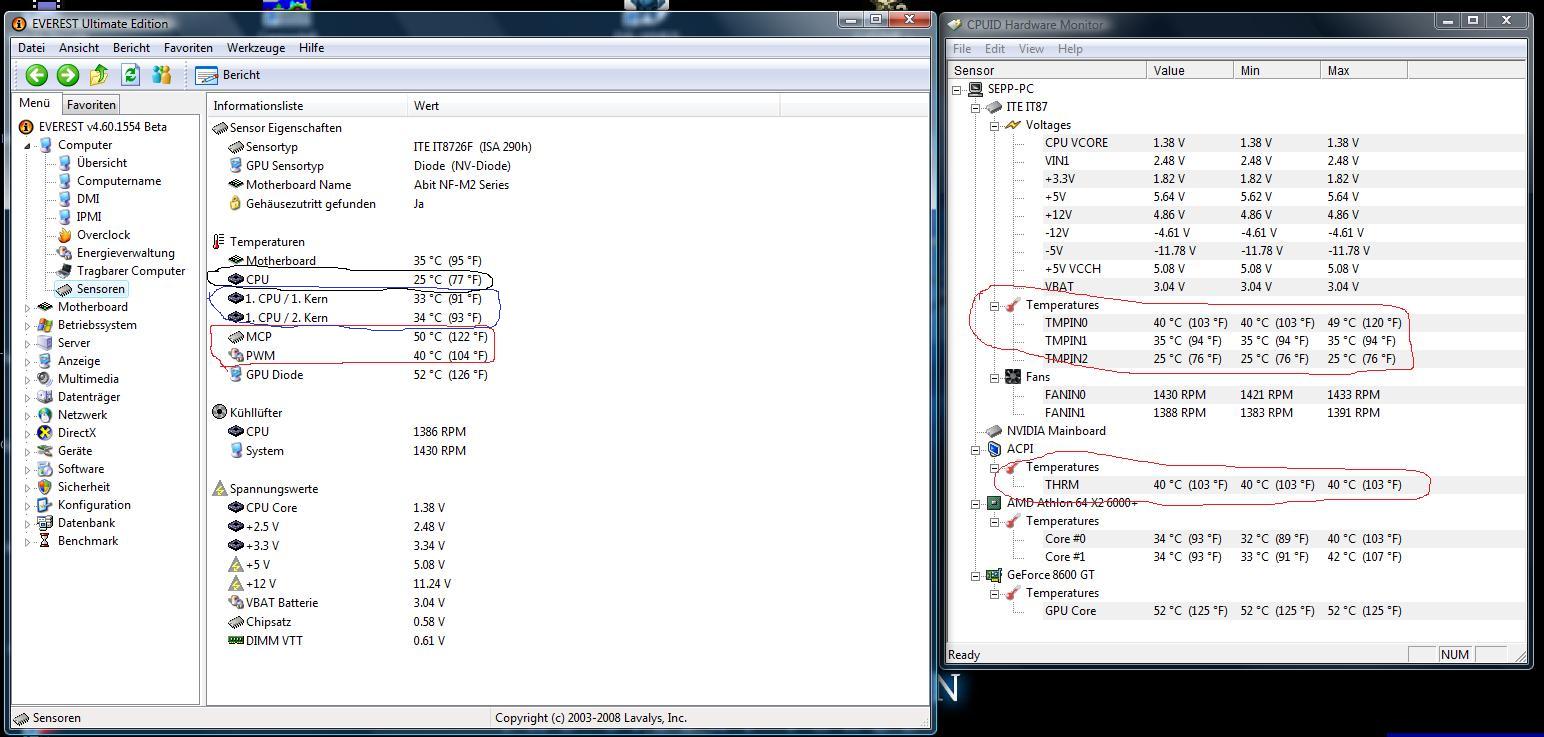Switch to the Favoriten tab in EVEREST
This screenshot has width=1544, height=737.
pos(91,105)
